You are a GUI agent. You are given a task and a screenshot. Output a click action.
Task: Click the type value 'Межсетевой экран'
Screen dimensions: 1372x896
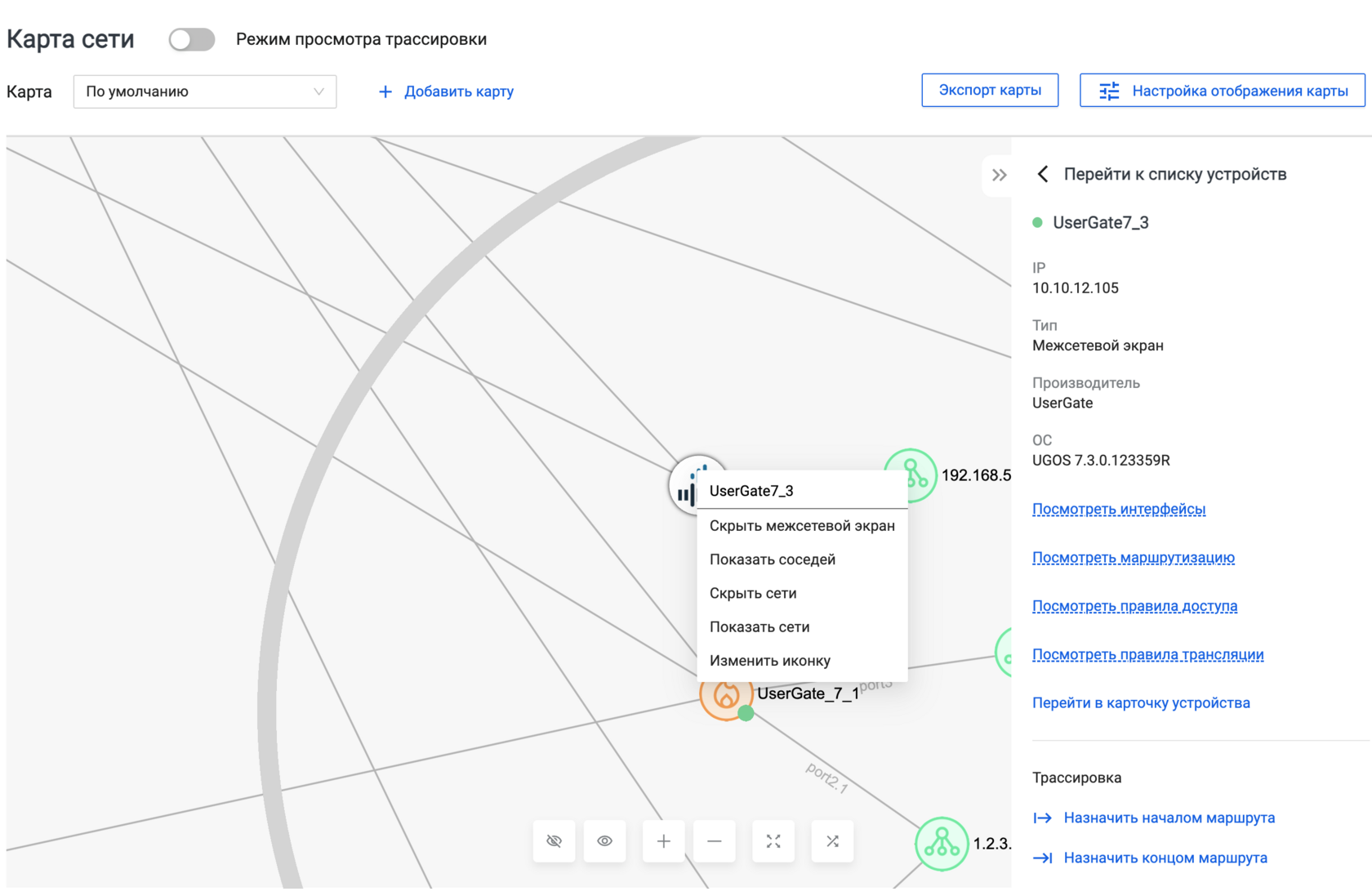click(x=1098, y=345)
